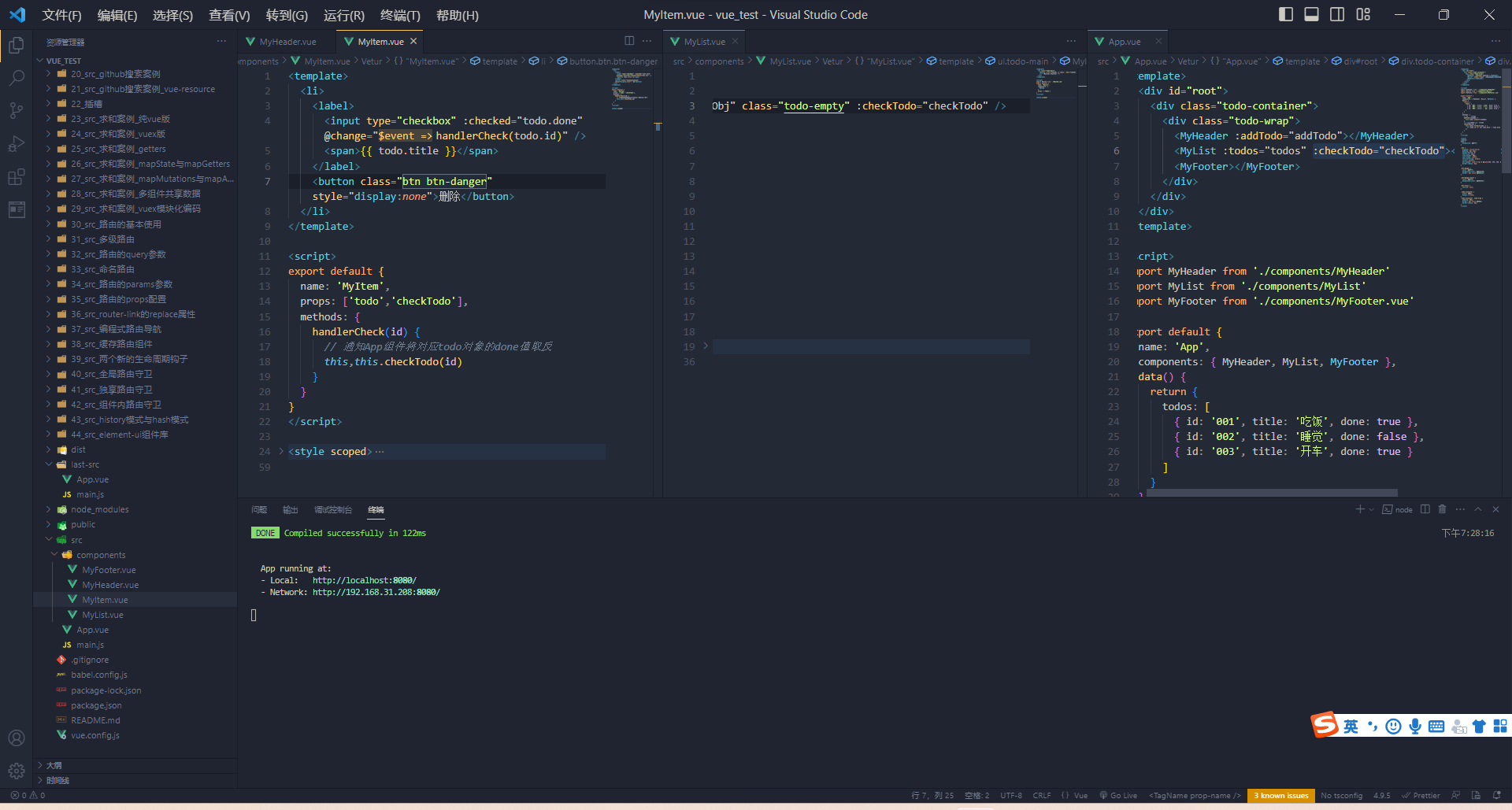
Task: Toggle the Sogou input method microphone
Action: tap(1415, 726)
